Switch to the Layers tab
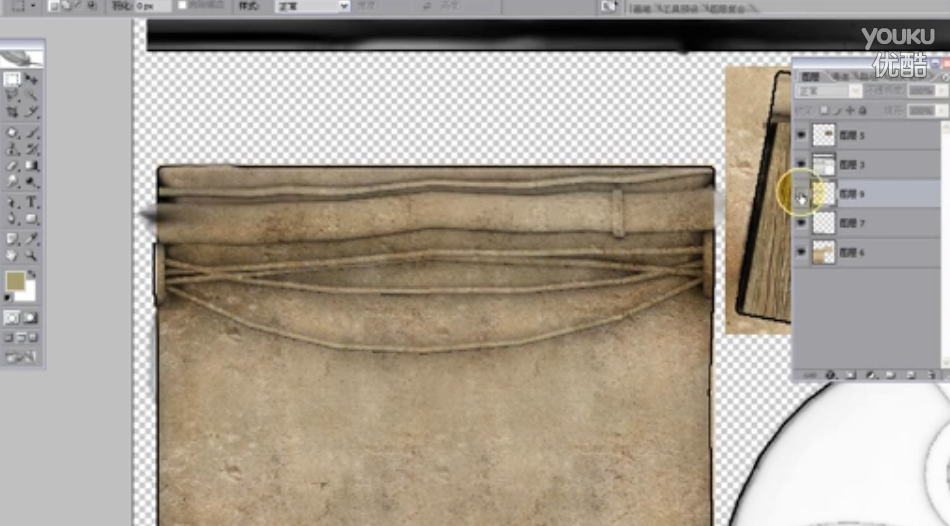 click(x=810, y=76)
